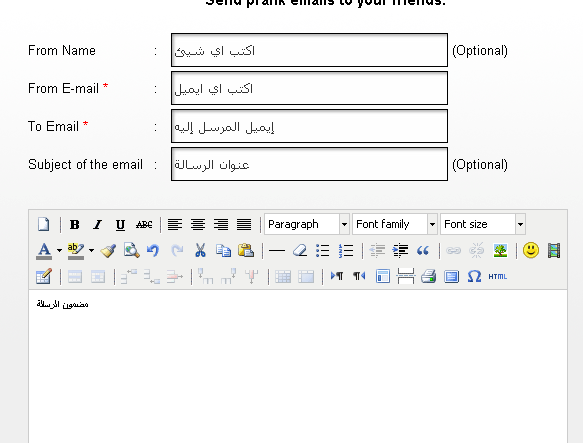Insert a page break

[x=406, y=276]
